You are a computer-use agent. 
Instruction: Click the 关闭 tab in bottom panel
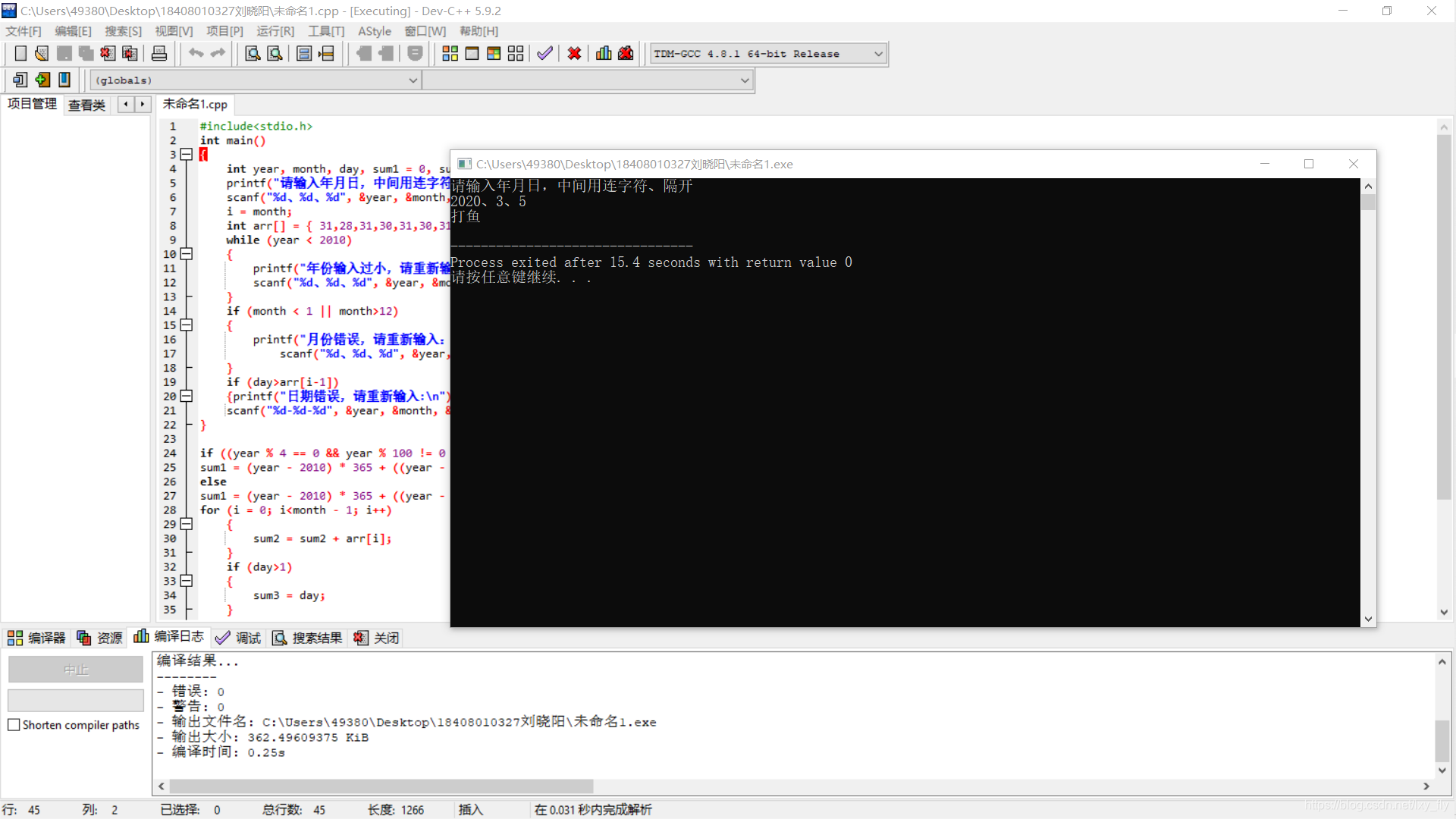pos(377,638)
